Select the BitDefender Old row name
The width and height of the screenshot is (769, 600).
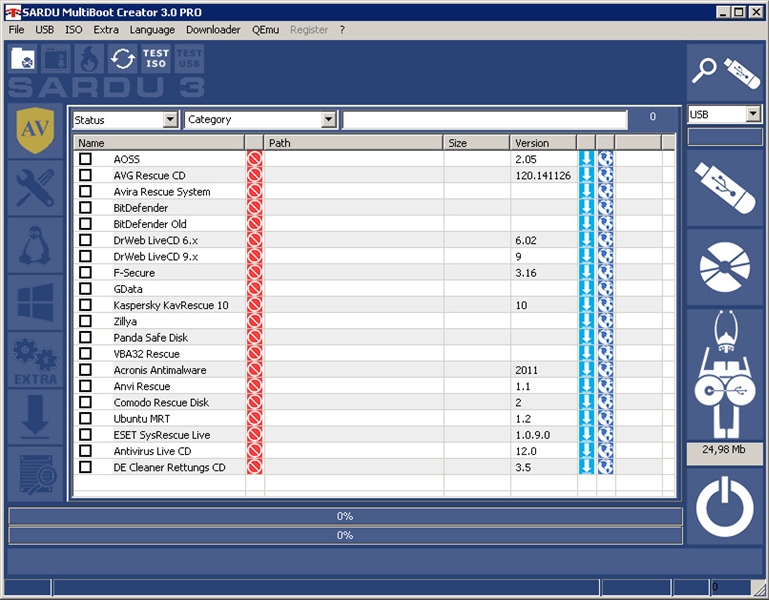coord(150,224)
